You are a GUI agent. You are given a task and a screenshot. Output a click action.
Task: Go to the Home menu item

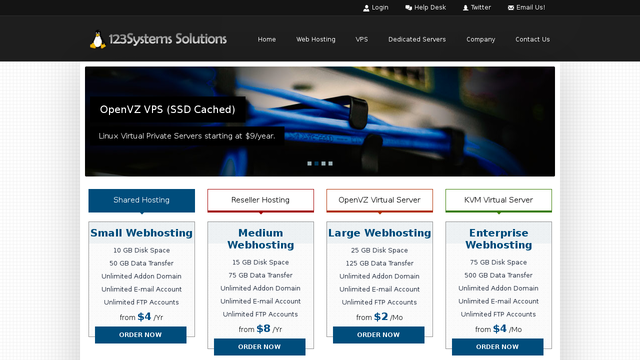(267, 40)
